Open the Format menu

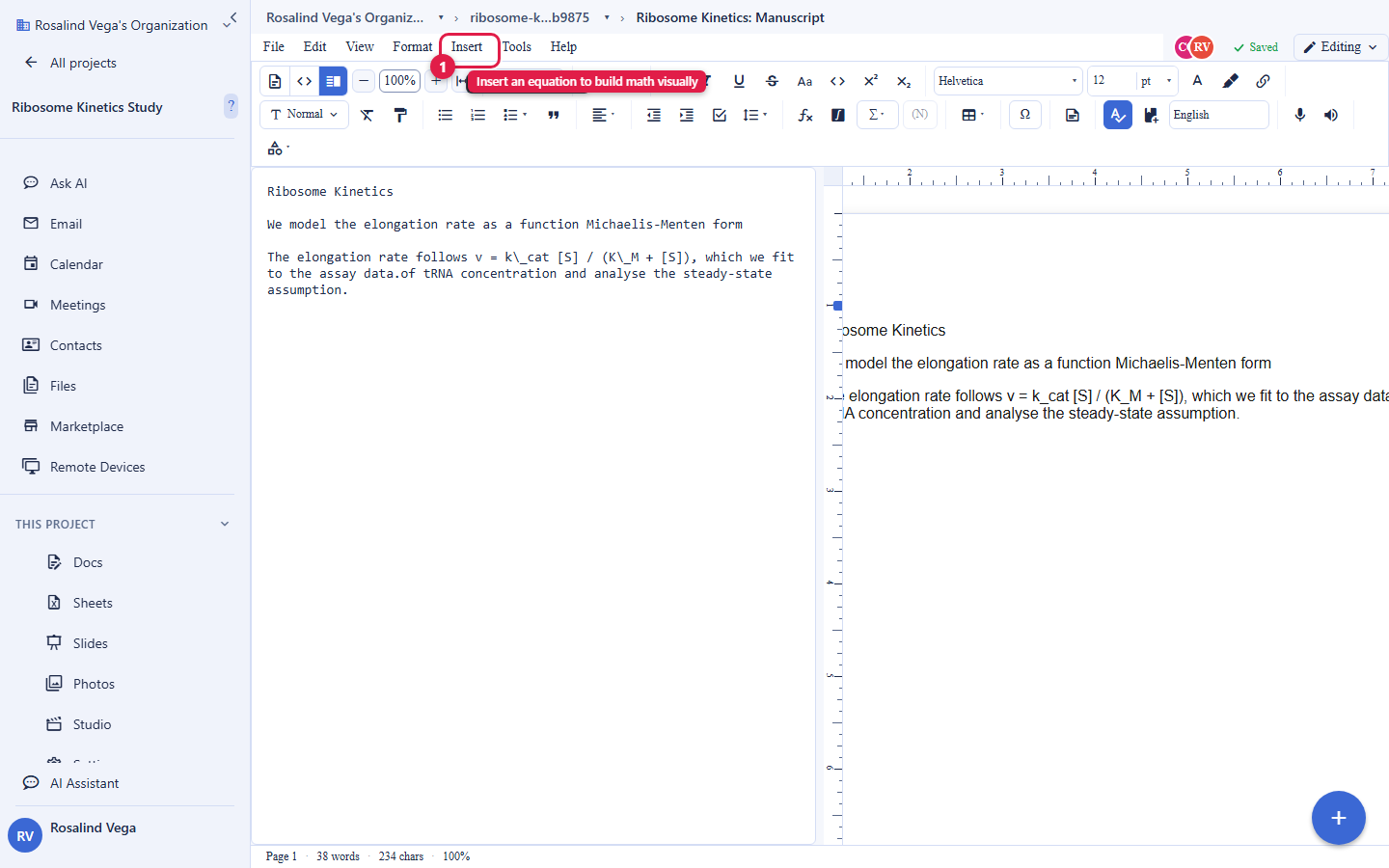[412, 46]
